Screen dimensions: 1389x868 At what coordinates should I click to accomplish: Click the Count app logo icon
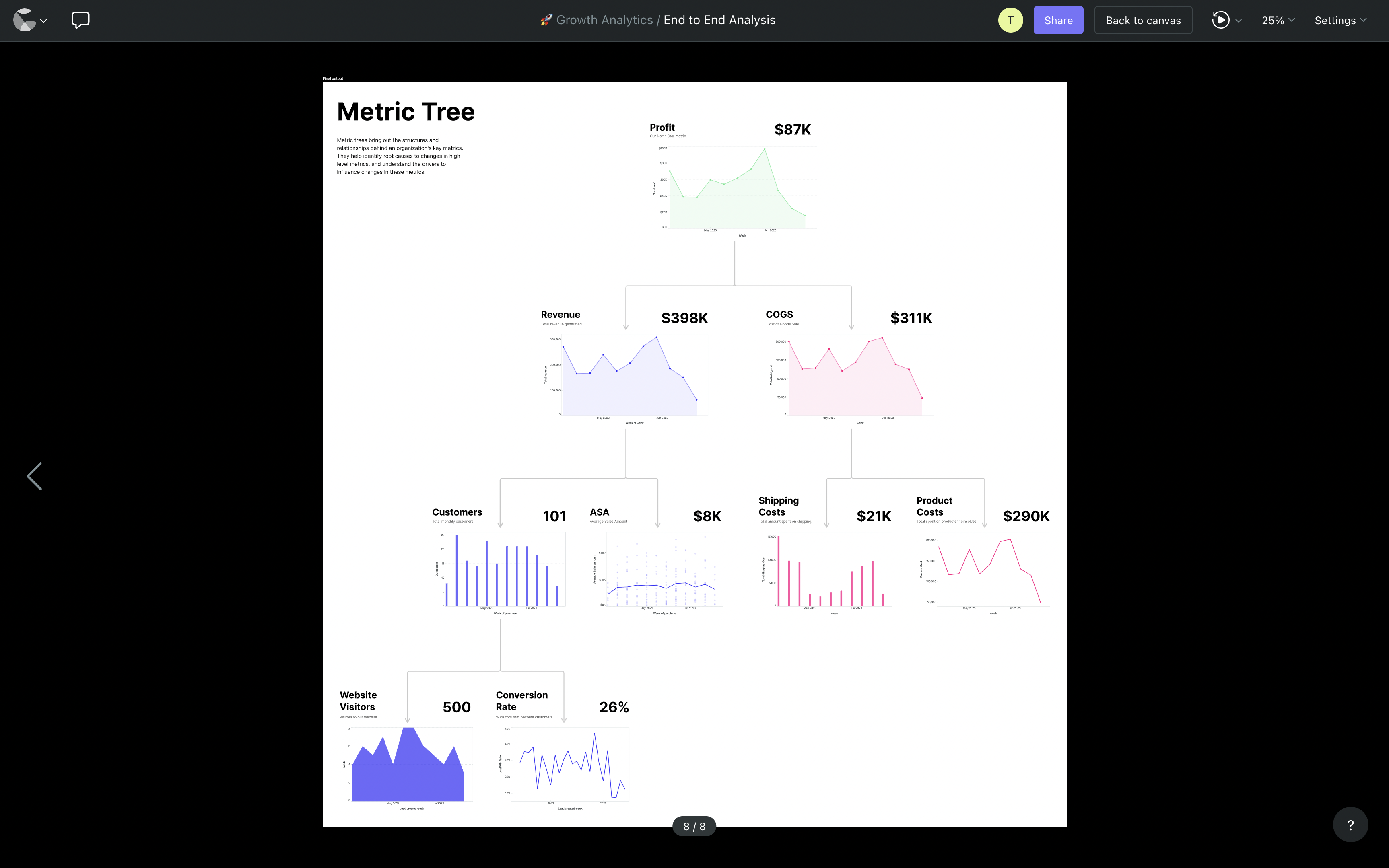(x=24, y=20)
